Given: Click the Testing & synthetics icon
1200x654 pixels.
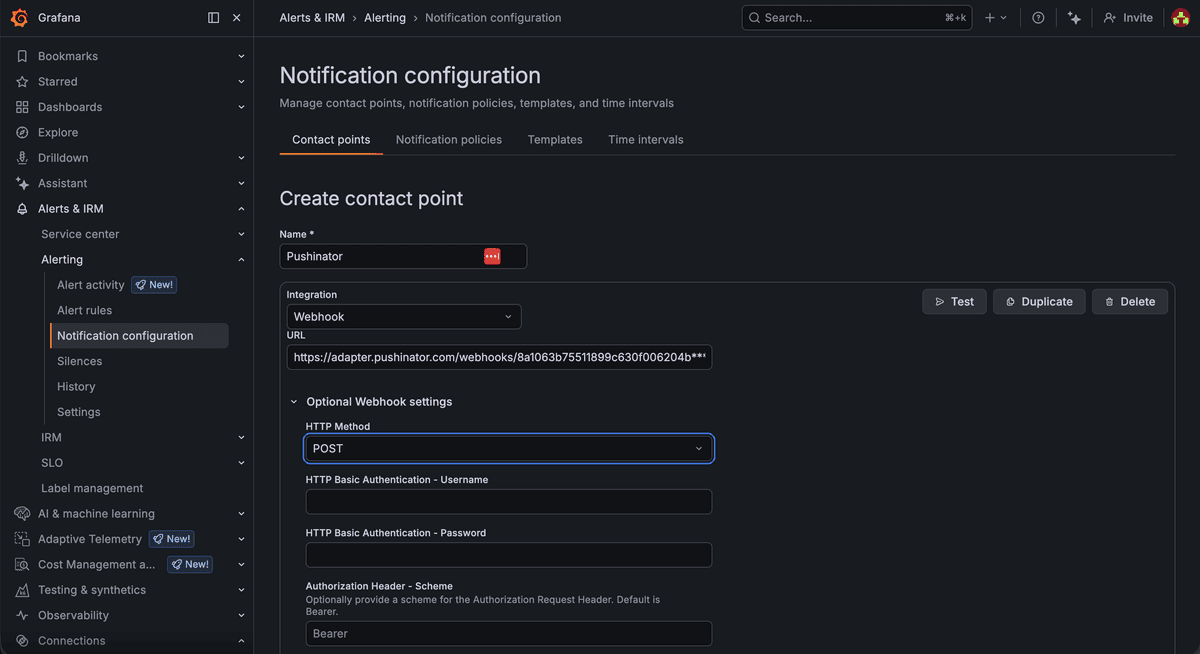Looking at the screenshot, I should pyautogui.click(x=22, y=590).
